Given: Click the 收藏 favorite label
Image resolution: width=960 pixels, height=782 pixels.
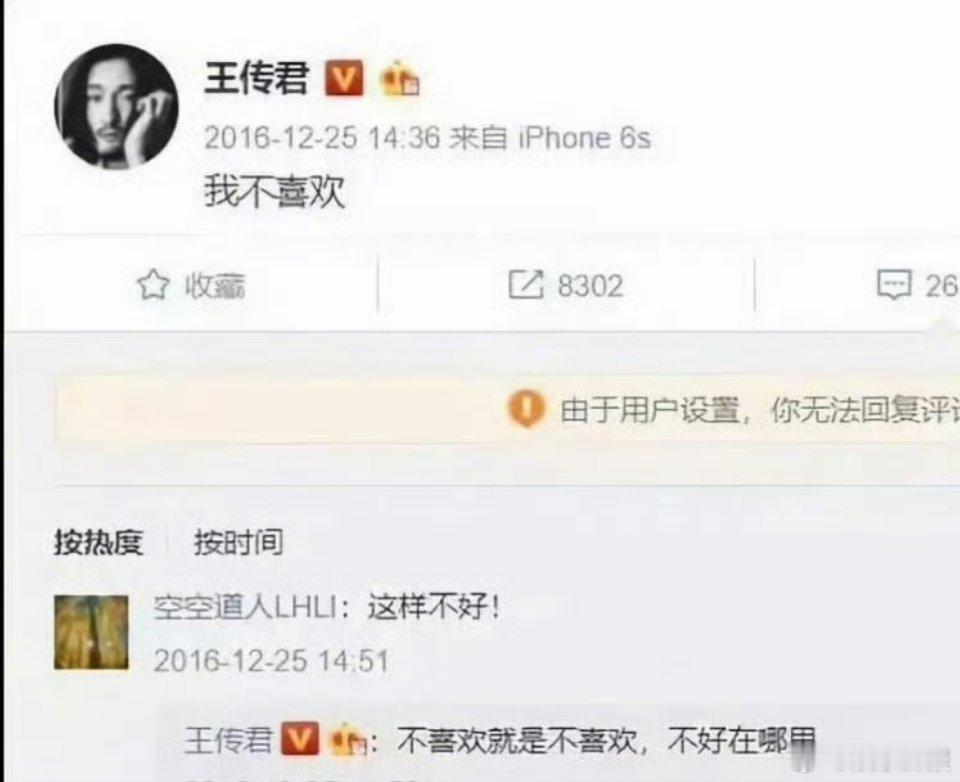Looking at the screenshot, I should pyautogui.click(x=215, y=286).
